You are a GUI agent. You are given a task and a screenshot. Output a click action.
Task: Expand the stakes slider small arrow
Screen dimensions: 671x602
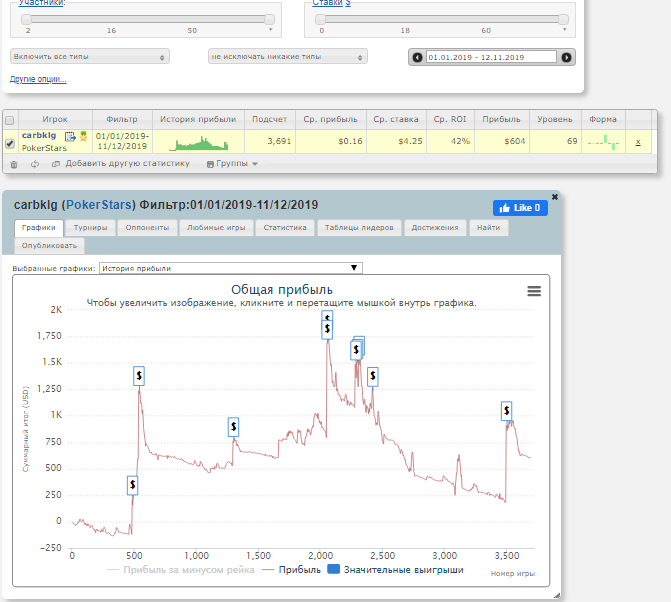564,30
